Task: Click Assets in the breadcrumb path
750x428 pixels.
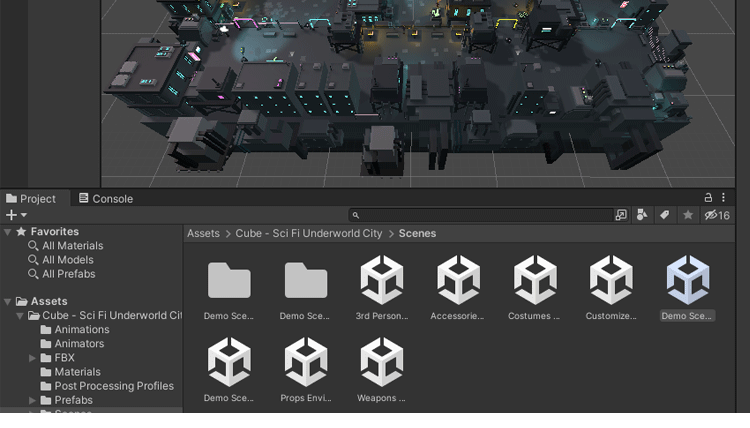Action: (203, 233)
